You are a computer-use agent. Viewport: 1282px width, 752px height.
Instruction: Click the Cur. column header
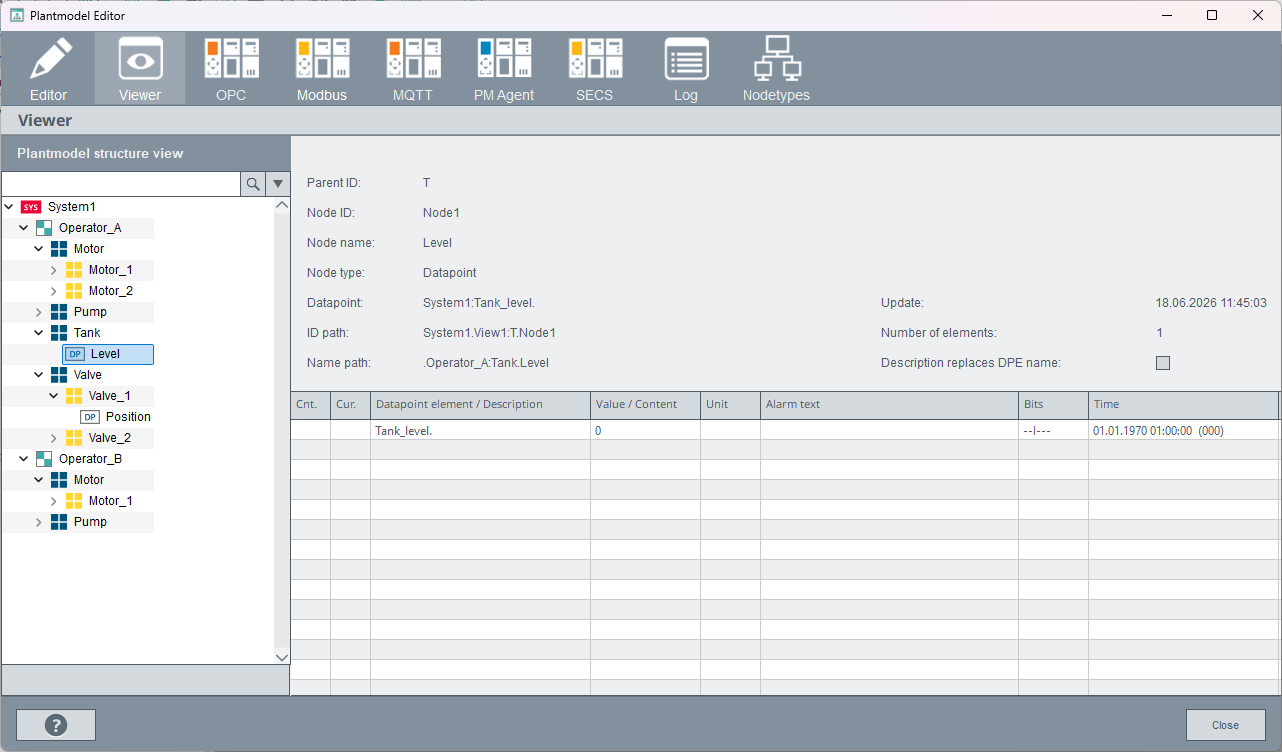click(350, 404)
